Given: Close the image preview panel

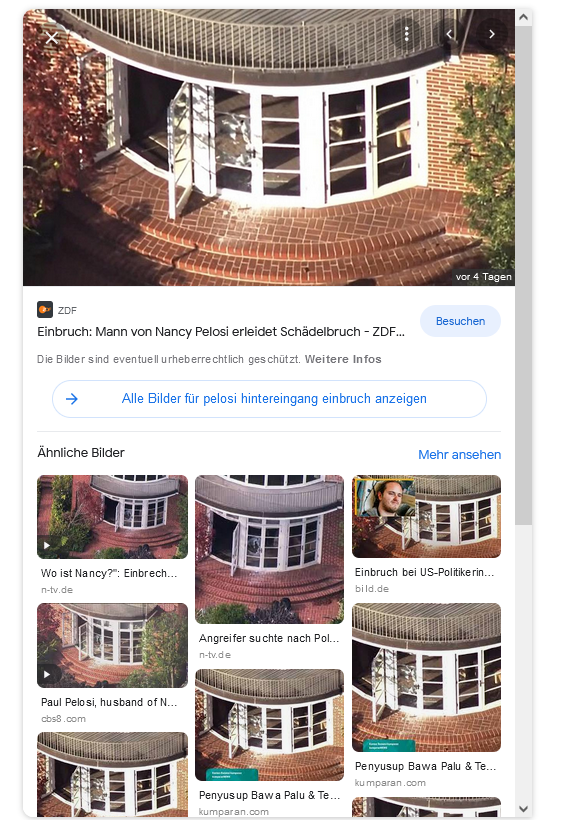Looking at the screenshot, I should coord(51,38).
